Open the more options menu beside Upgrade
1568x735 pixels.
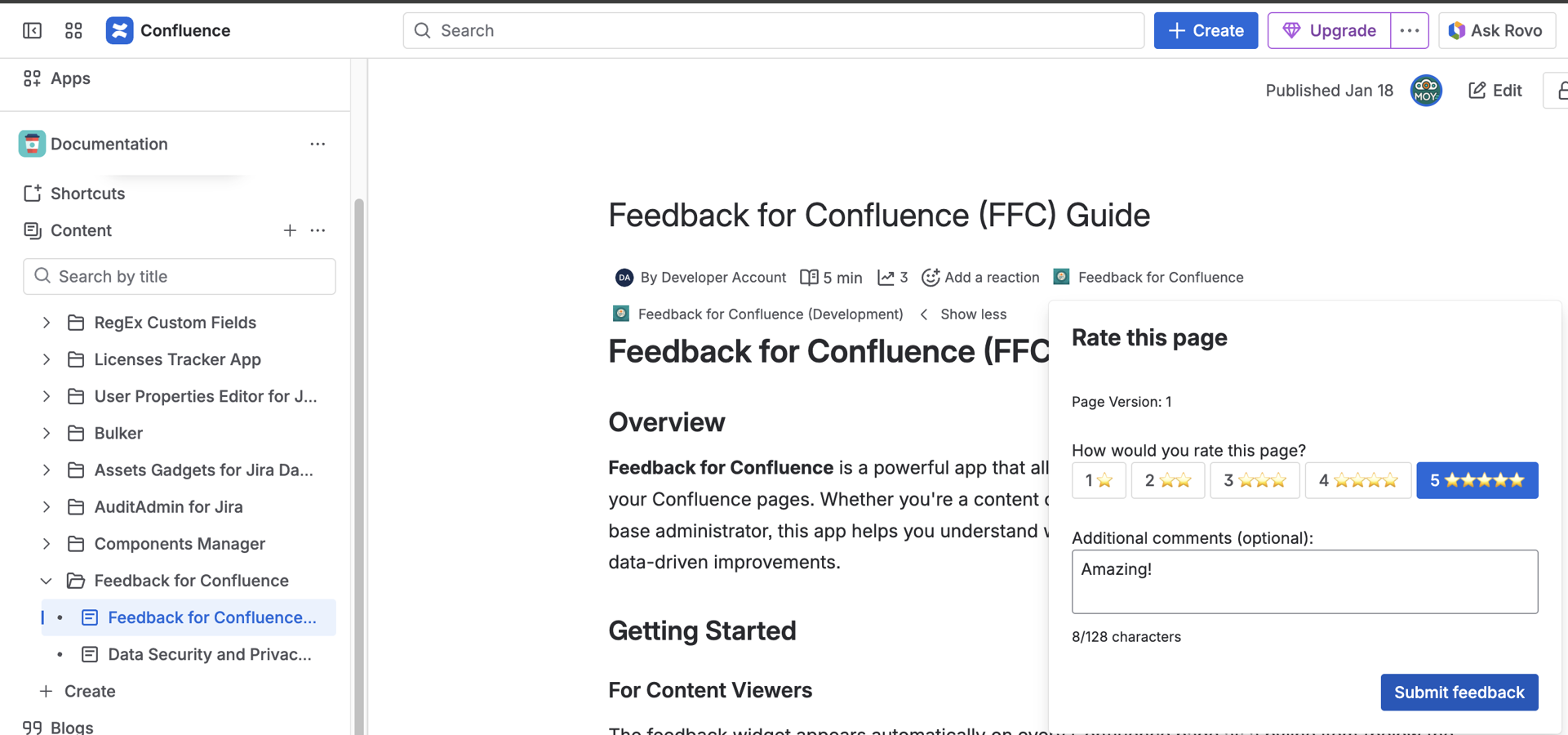click(x=1410, y=30)
